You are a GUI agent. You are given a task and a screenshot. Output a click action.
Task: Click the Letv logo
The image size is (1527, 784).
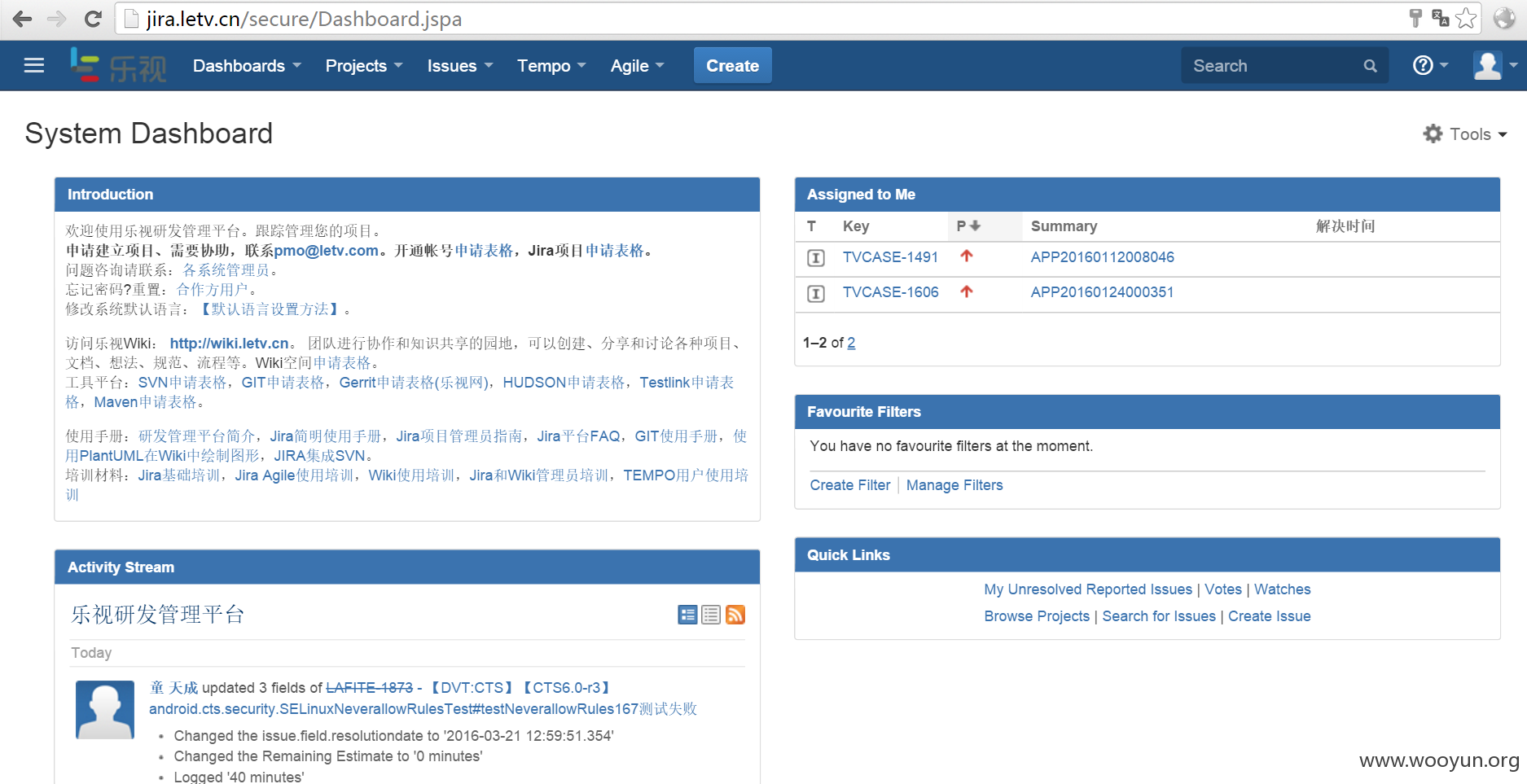tap(118, 65)
